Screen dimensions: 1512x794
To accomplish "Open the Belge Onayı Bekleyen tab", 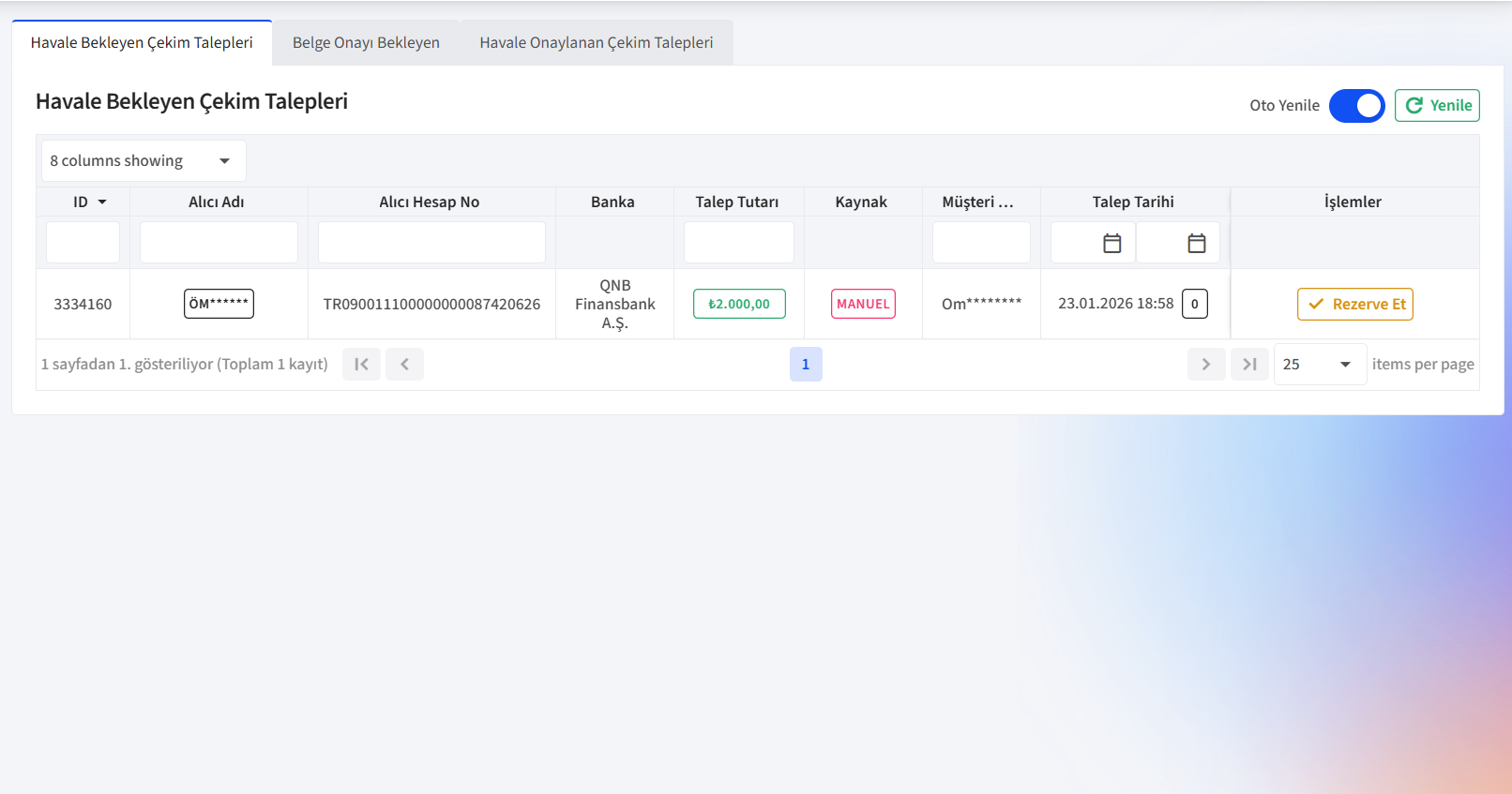I will [366, 42].
